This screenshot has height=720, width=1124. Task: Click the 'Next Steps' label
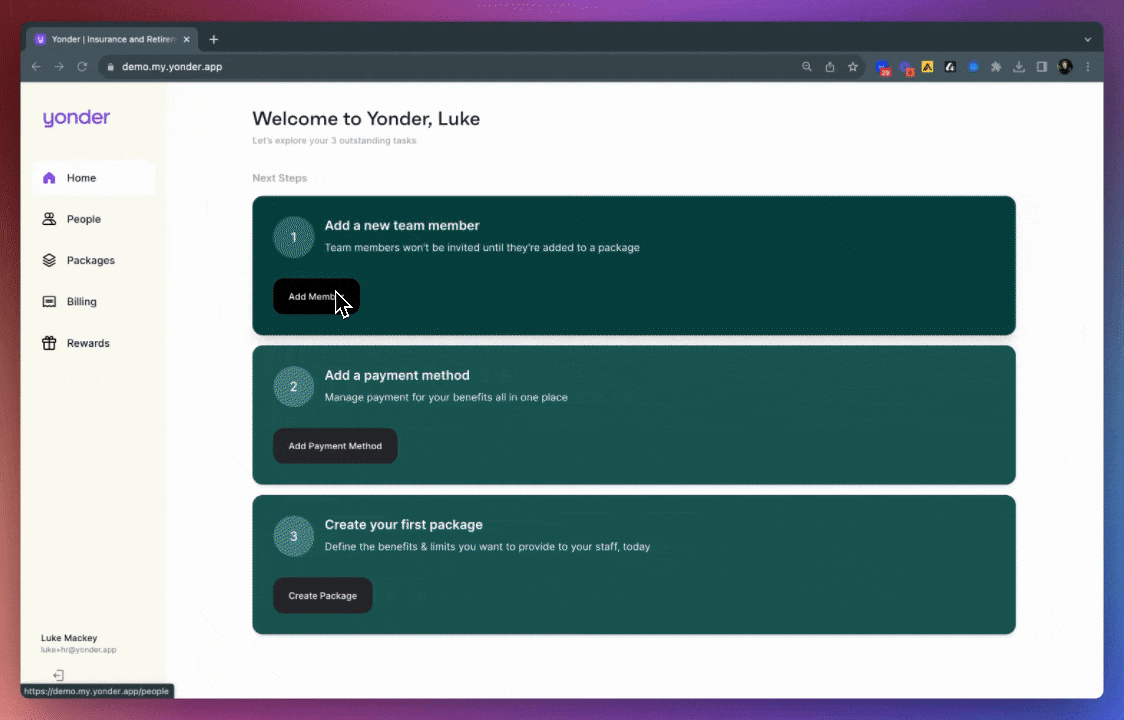pyautogui.click(x=280, y=178)
